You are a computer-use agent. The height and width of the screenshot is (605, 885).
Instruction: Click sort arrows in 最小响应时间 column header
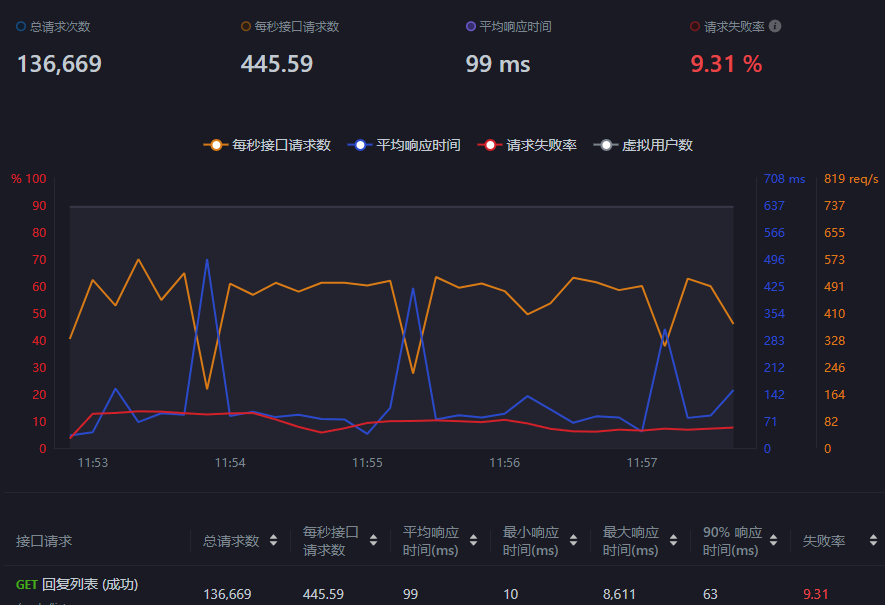(573, 541)
